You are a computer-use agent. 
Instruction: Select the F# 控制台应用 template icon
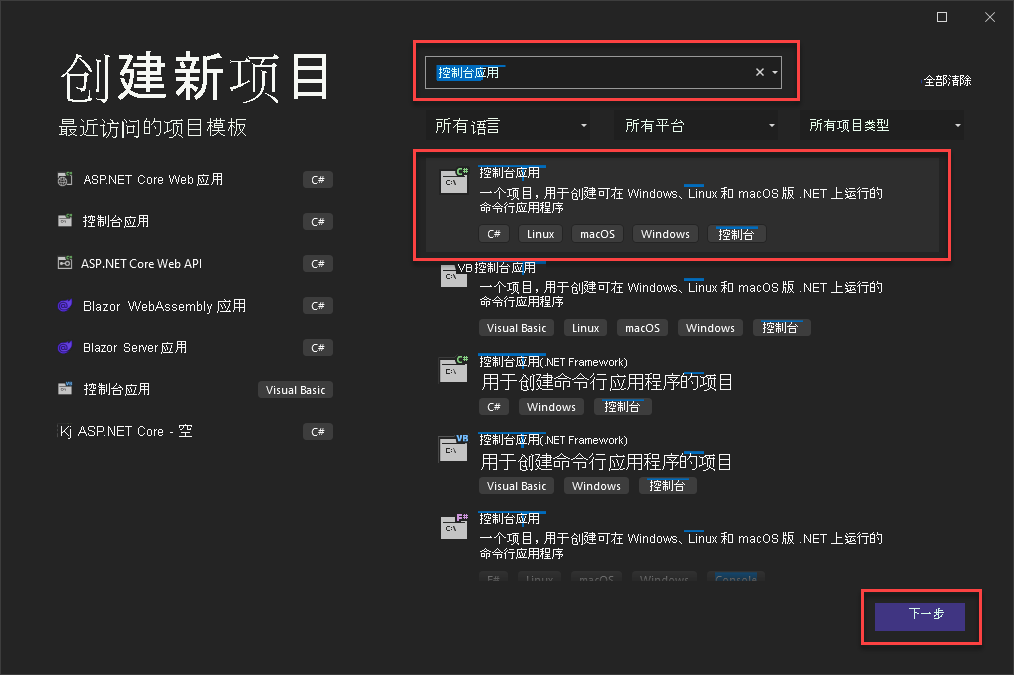(454, 528)
